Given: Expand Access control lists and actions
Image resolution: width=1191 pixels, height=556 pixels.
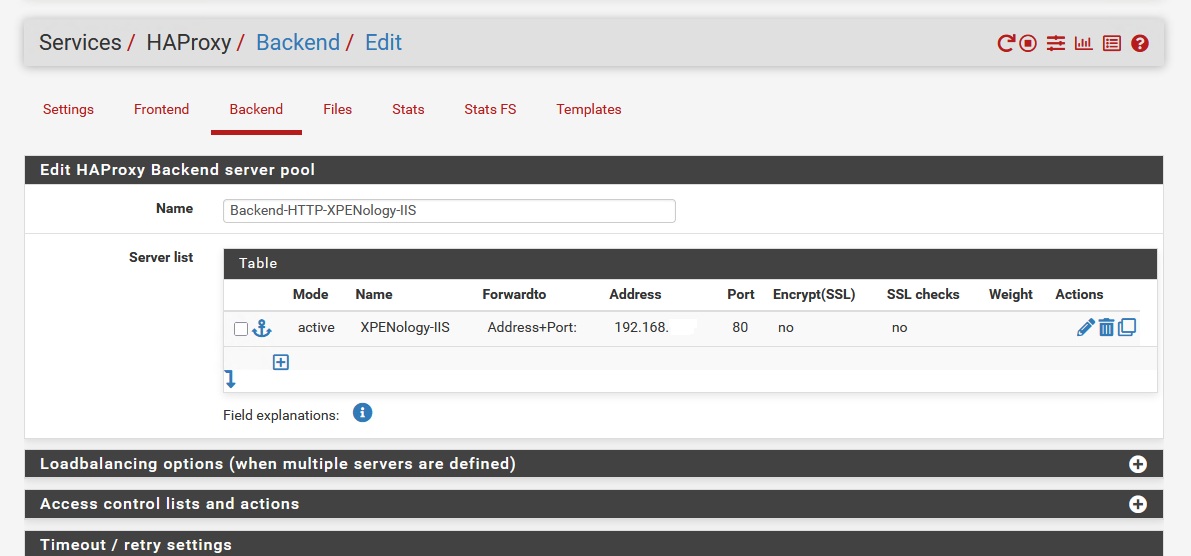Looking at the screenshot, I should click(x=1137, y=504).
